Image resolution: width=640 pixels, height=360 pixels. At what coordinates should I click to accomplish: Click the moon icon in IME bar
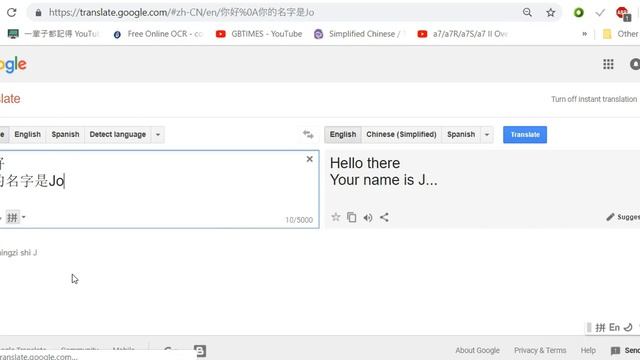coord(629,327)
